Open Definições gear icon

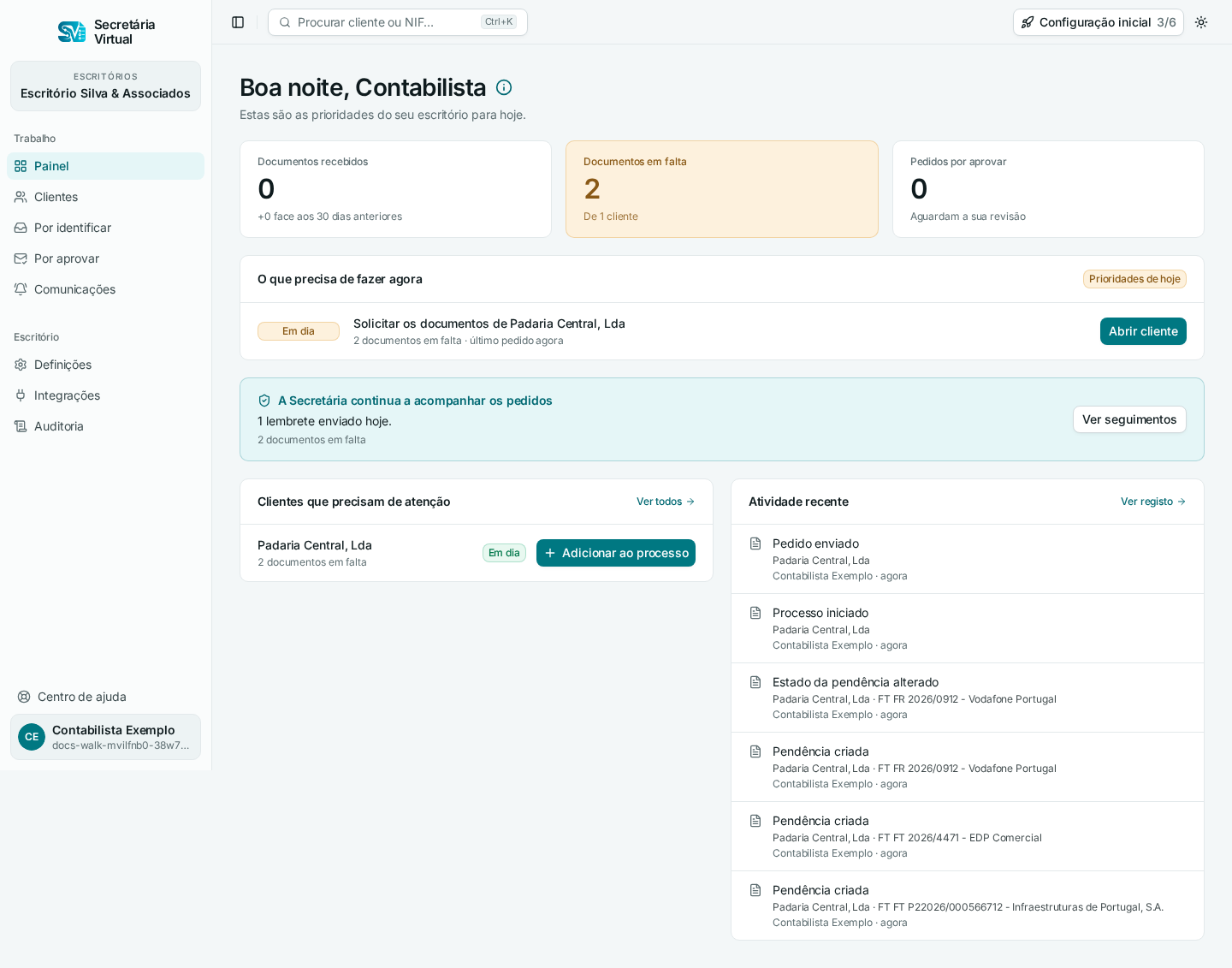coord(21,365)
